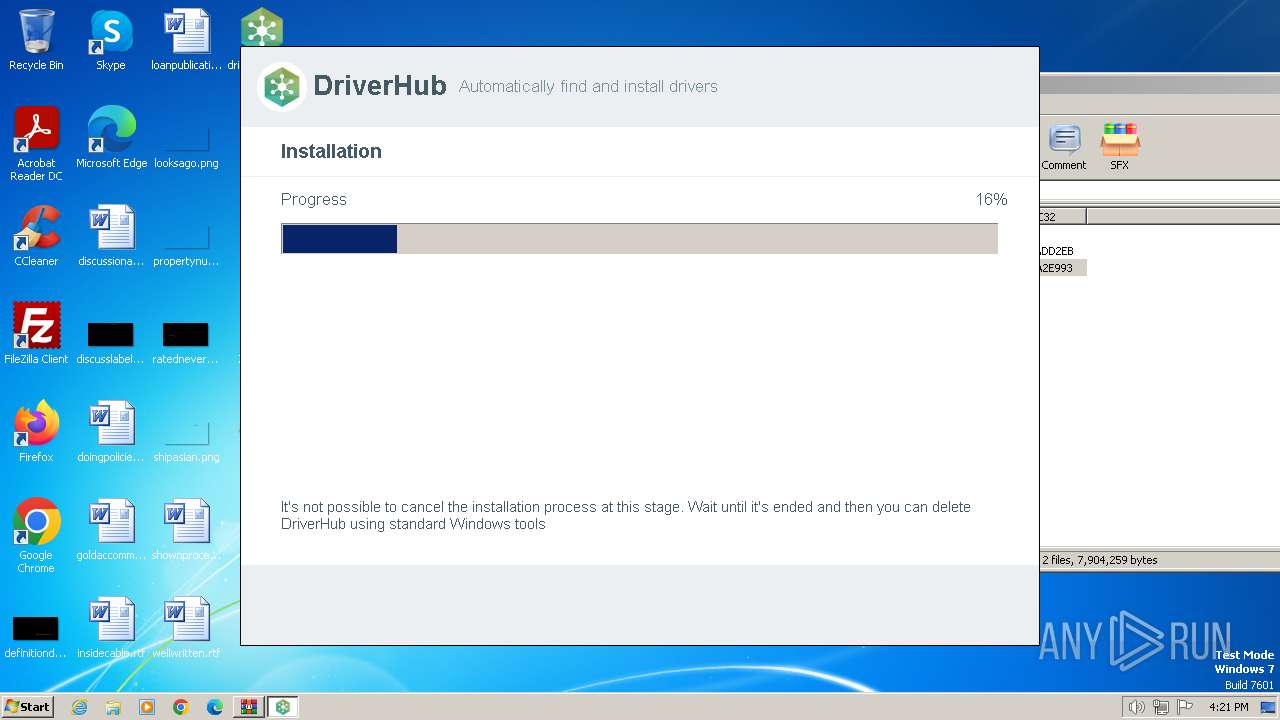The image size is (1280, 720).
Task: Open the Skype desktop shortcut
Action: pos(111,40)
